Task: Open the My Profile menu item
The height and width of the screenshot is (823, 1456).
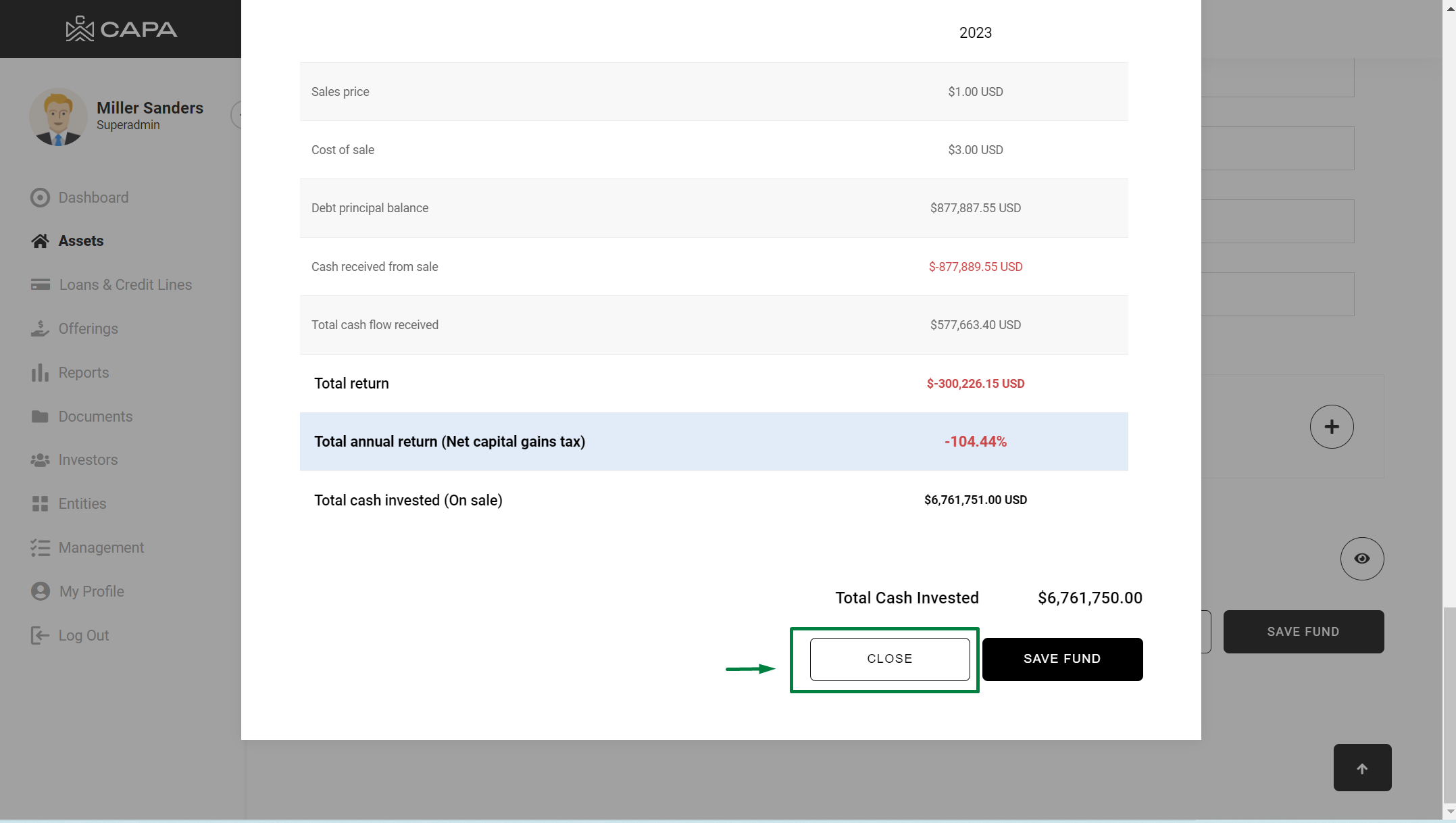Action: pos(91,591)
